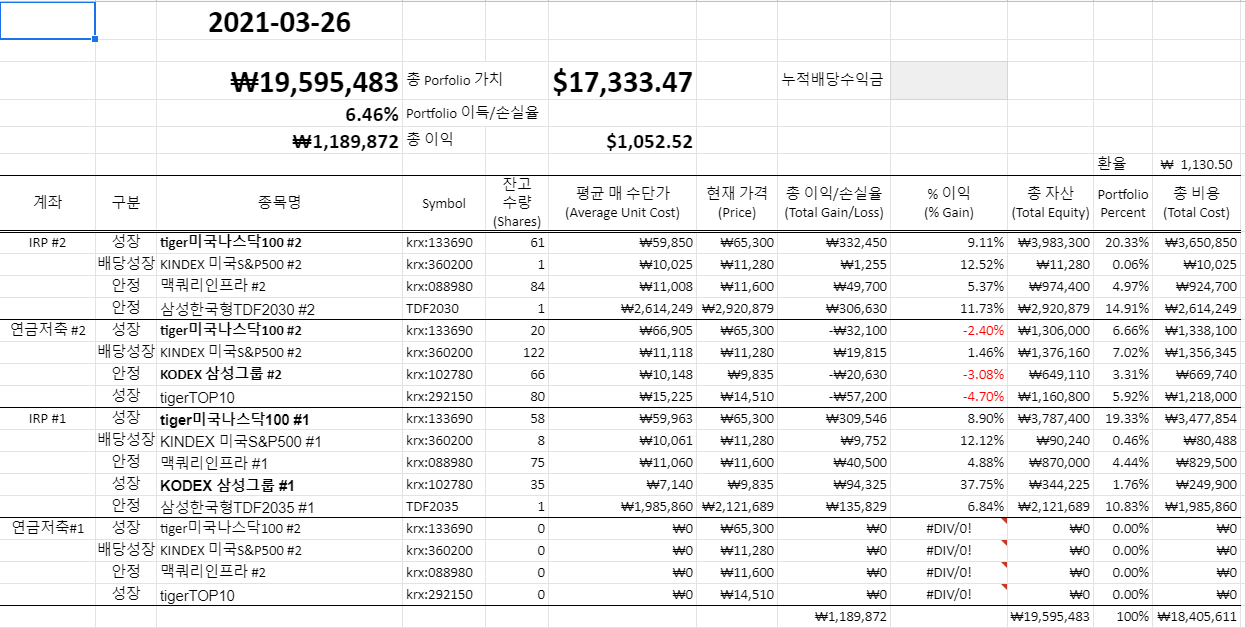Click the Total Cost column header
This screenshot has height=628, width=1245.
point(1197,203)
